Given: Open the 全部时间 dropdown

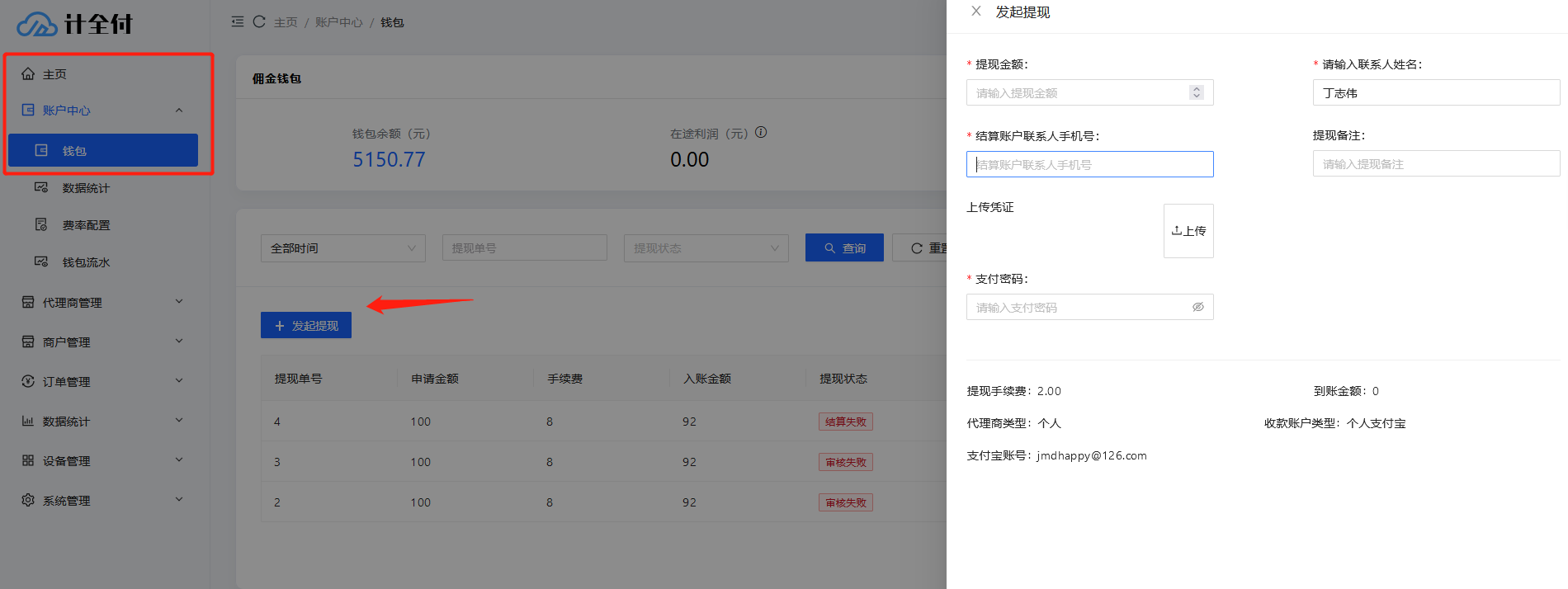Looking at the screenshot, I should pos(343,248).
